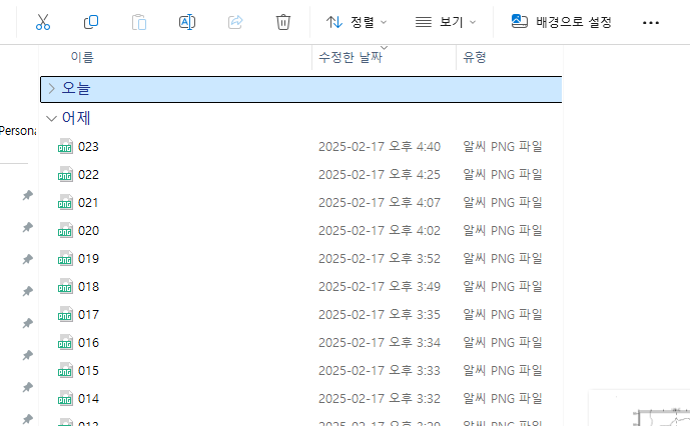The image size is (690, 426).
Task: Open the 정렬 sort dropdown
Action: [x=356, y=22]
